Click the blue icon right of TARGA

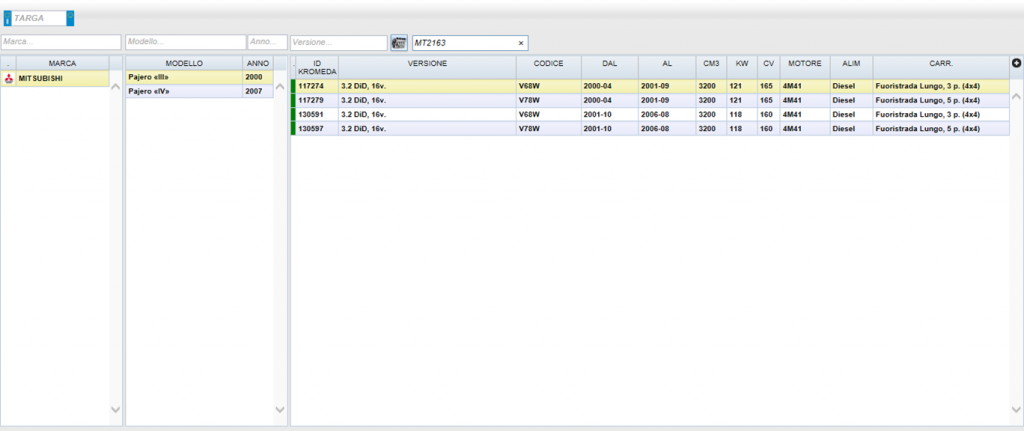pos(71,18)
